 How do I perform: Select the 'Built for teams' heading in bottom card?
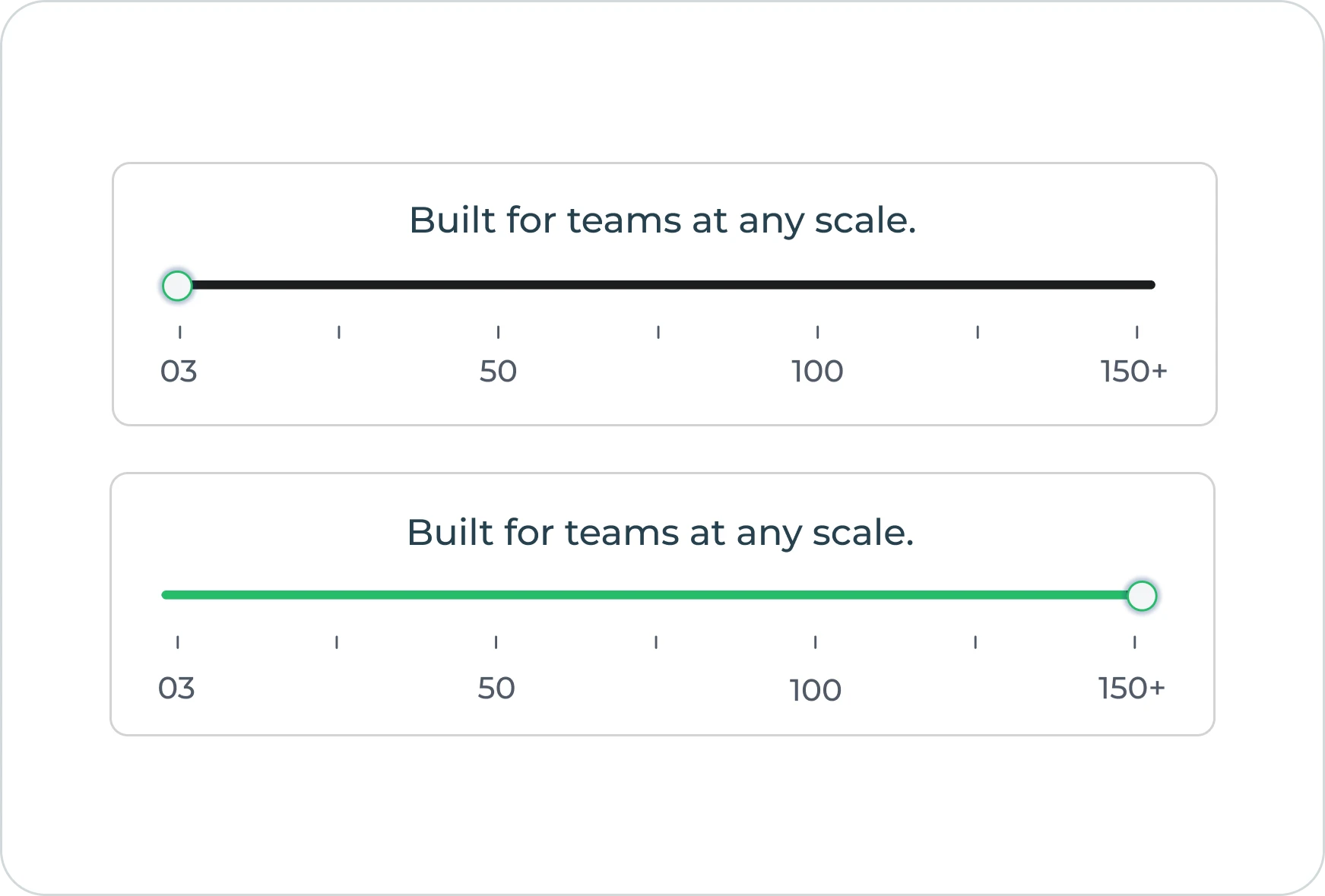[x=663, y=533]
